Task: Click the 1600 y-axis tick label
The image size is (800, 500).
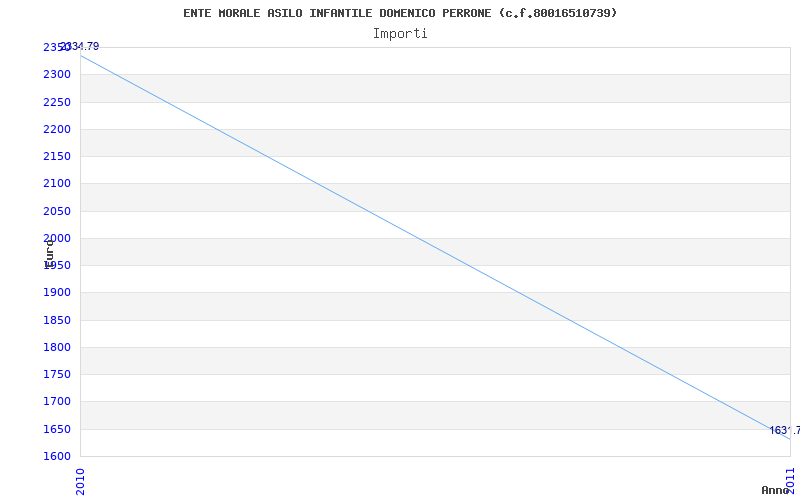Action: click(57, 456)
